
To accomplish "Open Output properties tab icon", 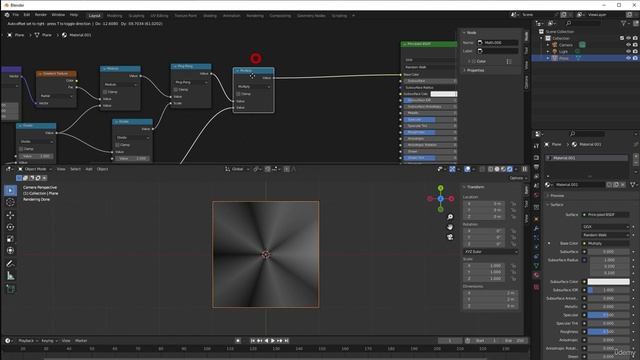I will pyautogui.click(x=536, y=167).
